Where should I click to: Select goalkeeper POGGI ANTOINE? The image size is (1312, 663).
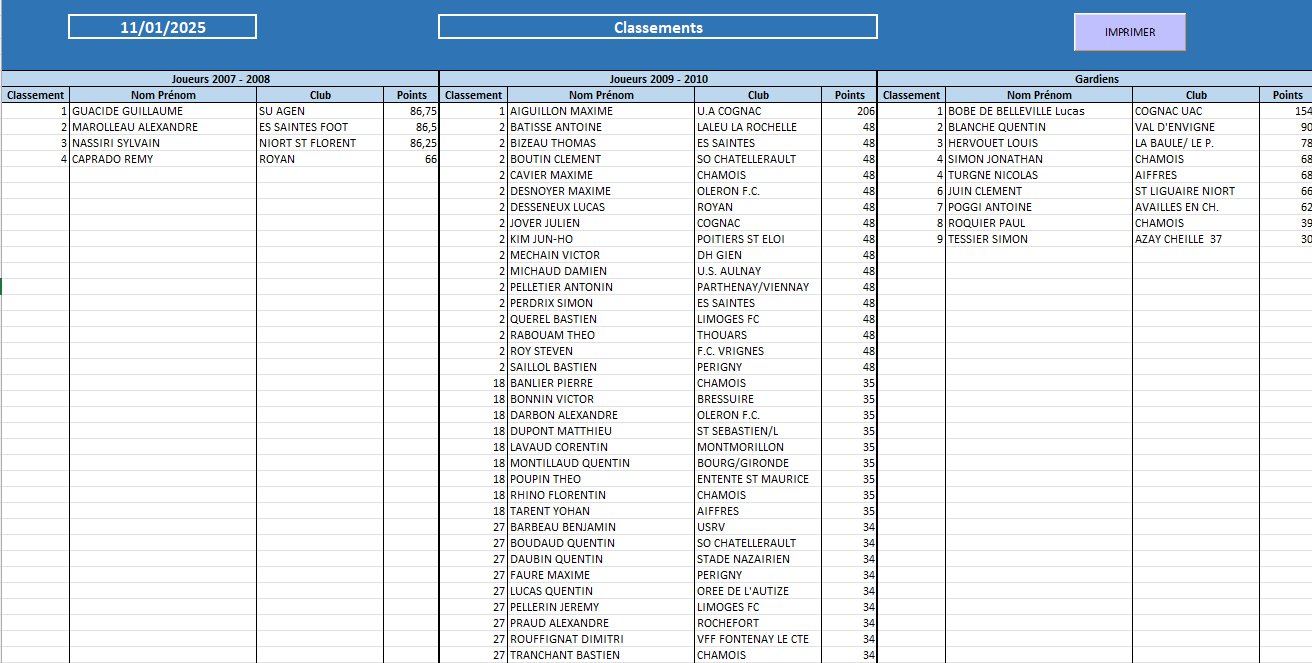click(1039, 207)
